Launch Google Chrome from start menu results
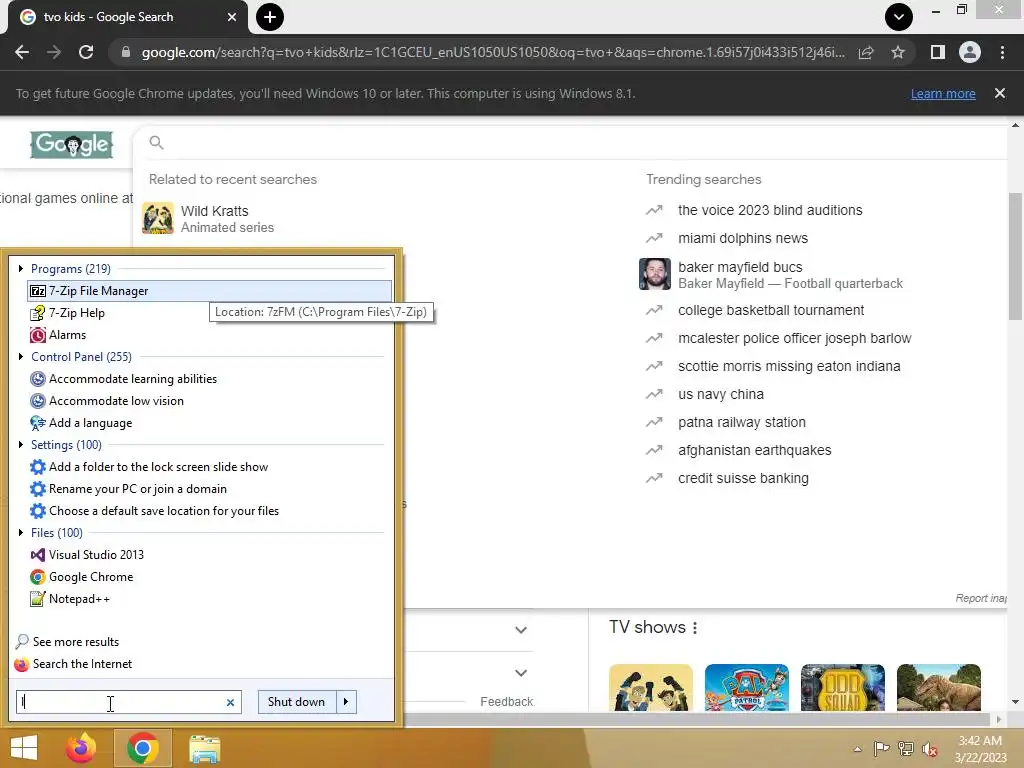1024x768 pixels. pos(91,577)
